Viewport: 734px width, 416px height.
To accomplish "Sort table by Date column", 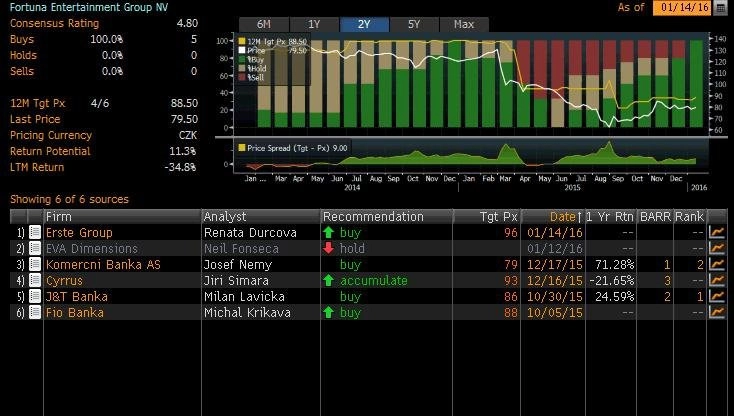I will [553, 217].
